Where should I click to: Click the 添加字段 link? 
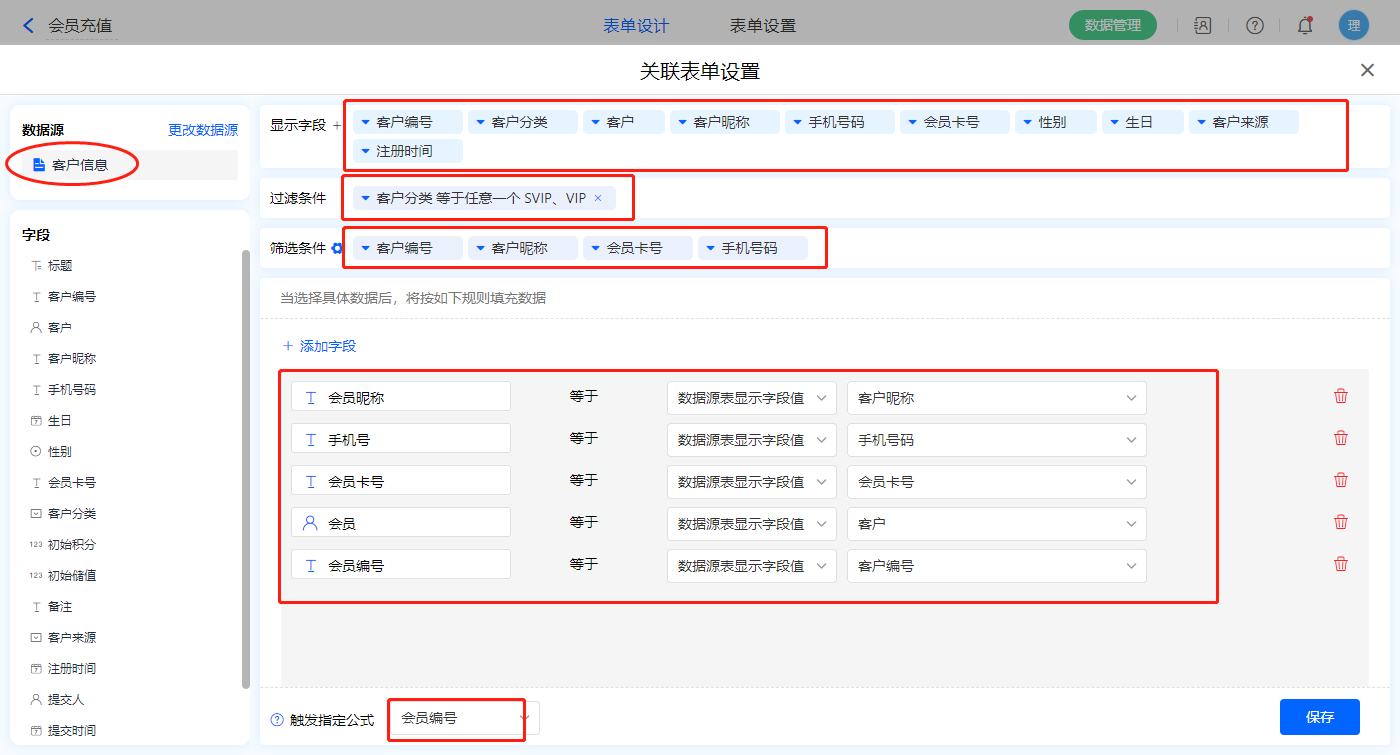tap(319, 346)
